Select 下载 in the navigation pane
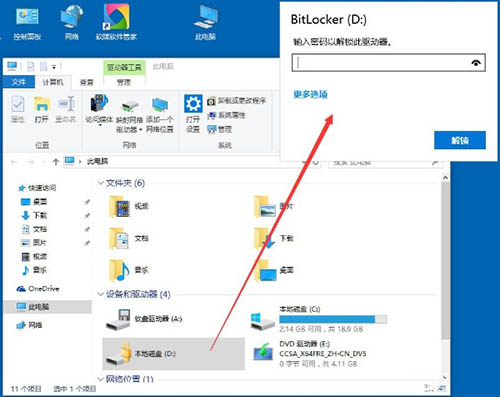The height and width of the screenshot is (397, 500). click(34, 216)
